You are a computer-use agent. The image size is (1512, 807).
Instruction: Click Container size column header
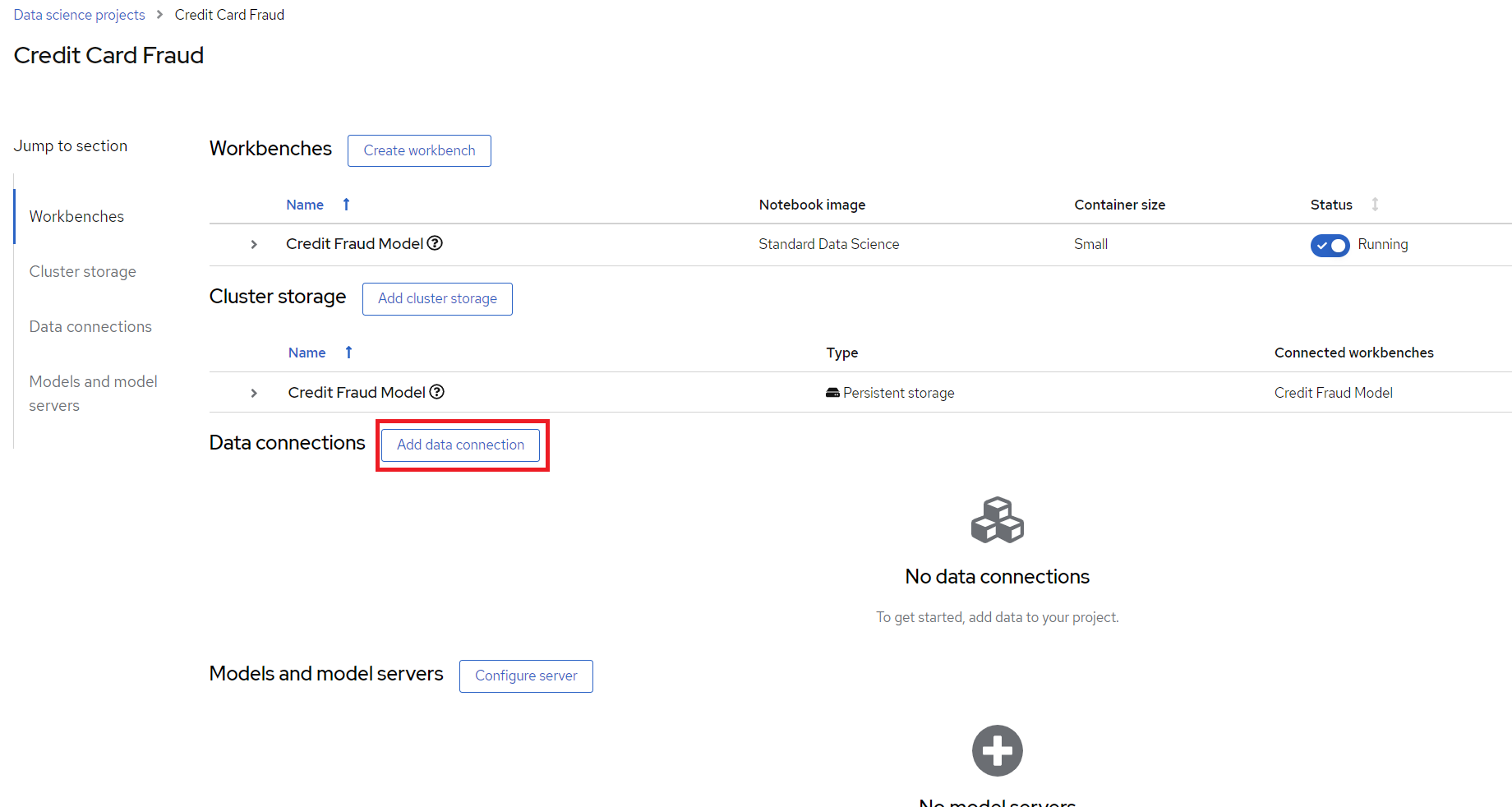1119,205
